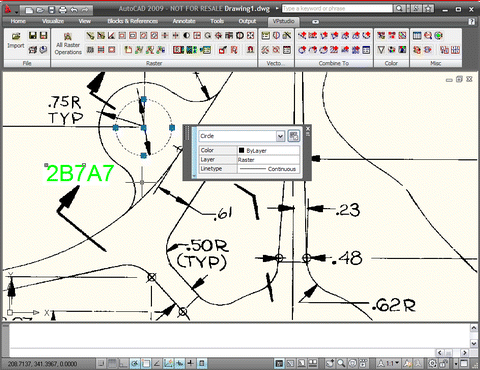This screenshot has height=370, width=480.
Task: Click the invert raster half-circle icon in Raster panel
Action: point(186,35)
